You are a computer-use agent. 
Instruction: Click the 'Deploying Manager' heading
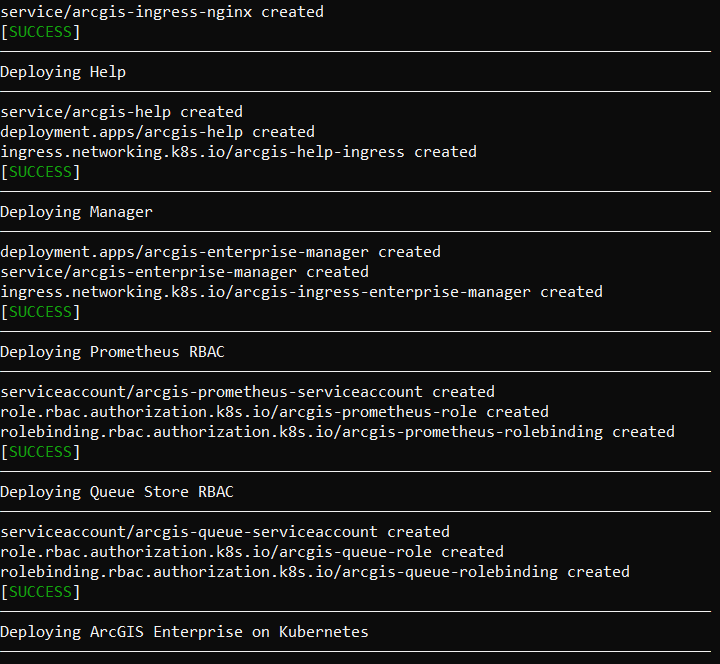[x=76, y=212]
